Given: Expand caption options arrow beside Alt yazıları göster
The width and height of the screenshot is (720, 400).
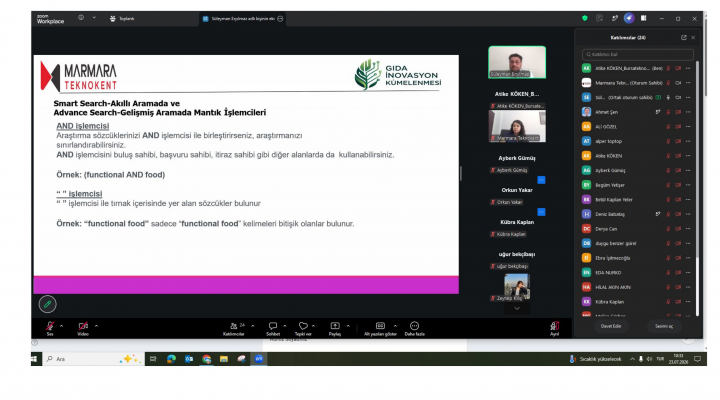Looking at the screenshot, I should coord(395,326).
